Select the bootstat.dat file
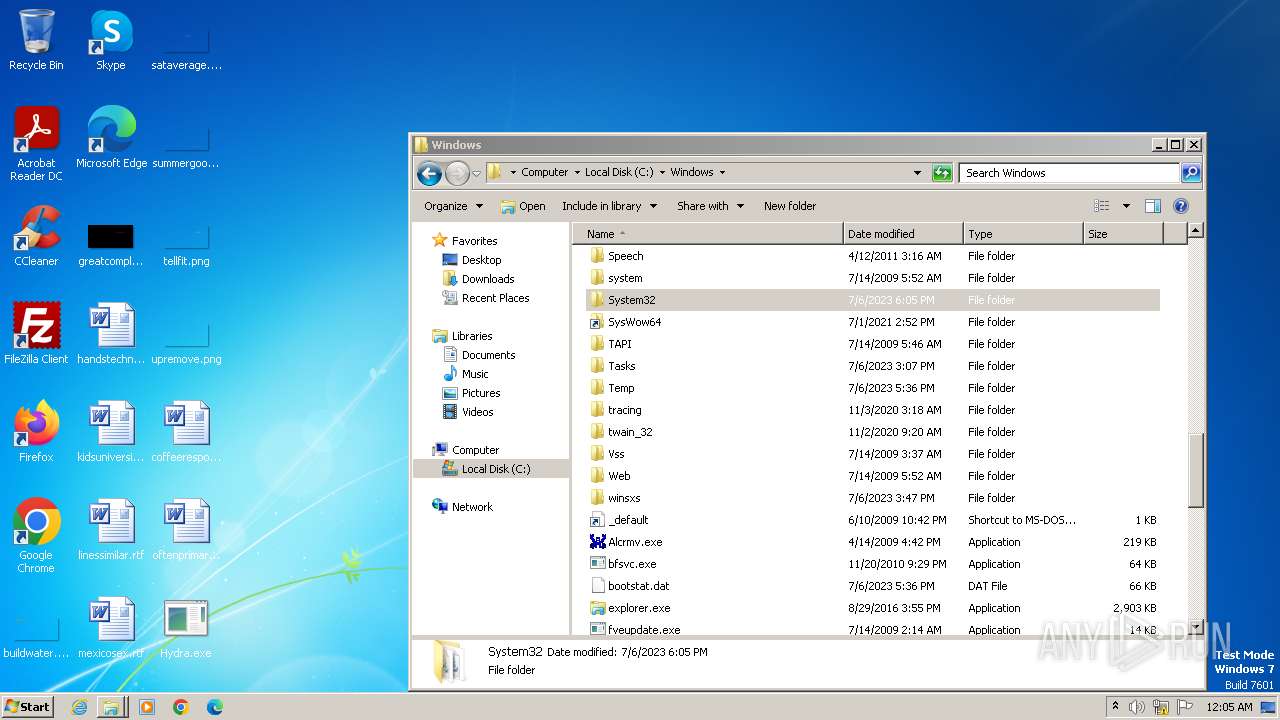Viewport: 1280px width, 720px height. click(x=872, y=586)
